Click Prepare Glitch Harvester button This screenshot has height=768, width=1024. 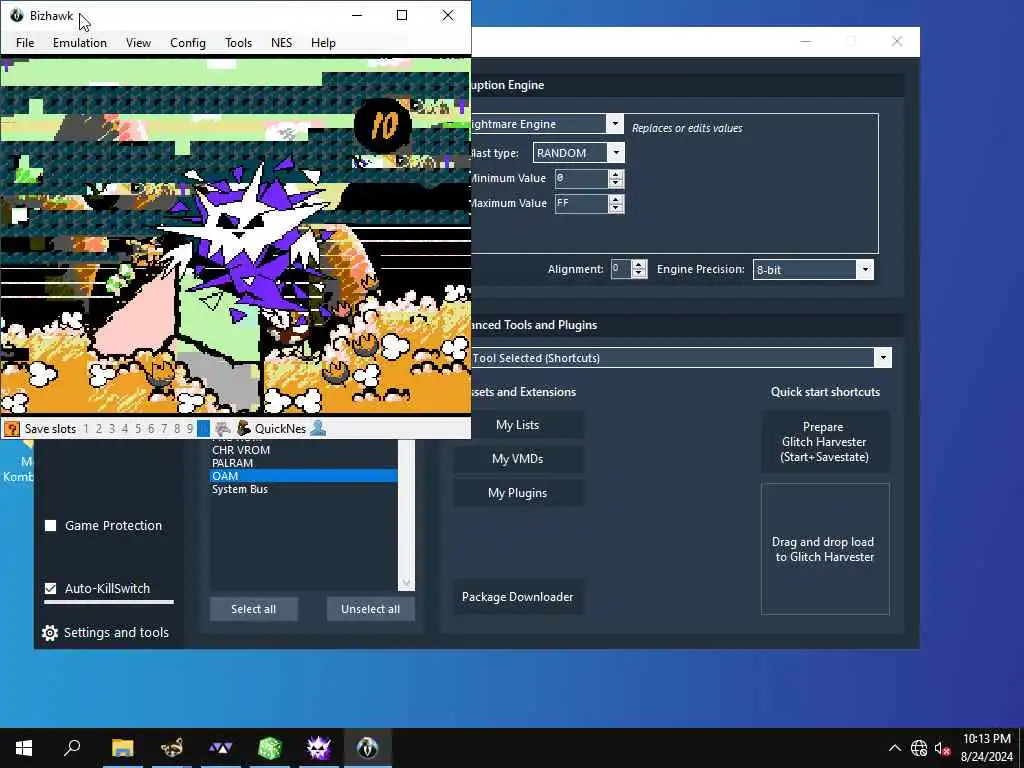pyautogui.click(x=825, y=441)
